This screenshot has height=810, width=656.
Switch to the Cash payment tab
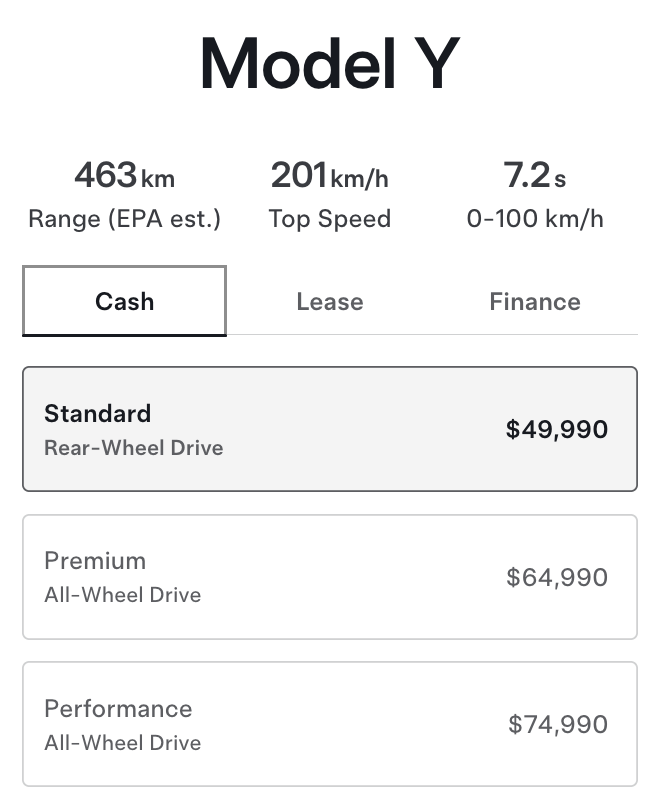pyautogui.click(x=124, y=301)
